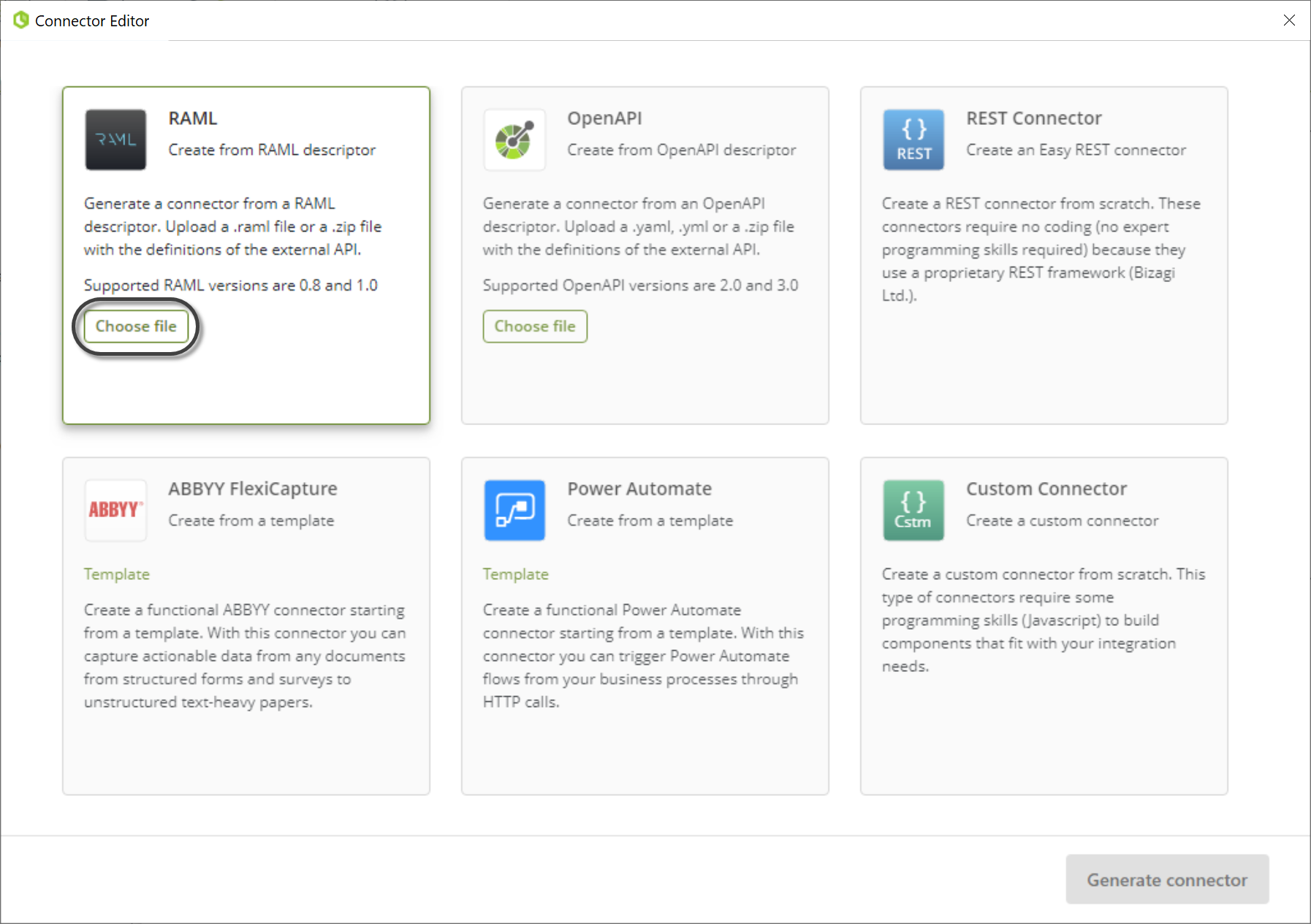
Task: Click the RAML logo icon
Action: pos(115,140)
